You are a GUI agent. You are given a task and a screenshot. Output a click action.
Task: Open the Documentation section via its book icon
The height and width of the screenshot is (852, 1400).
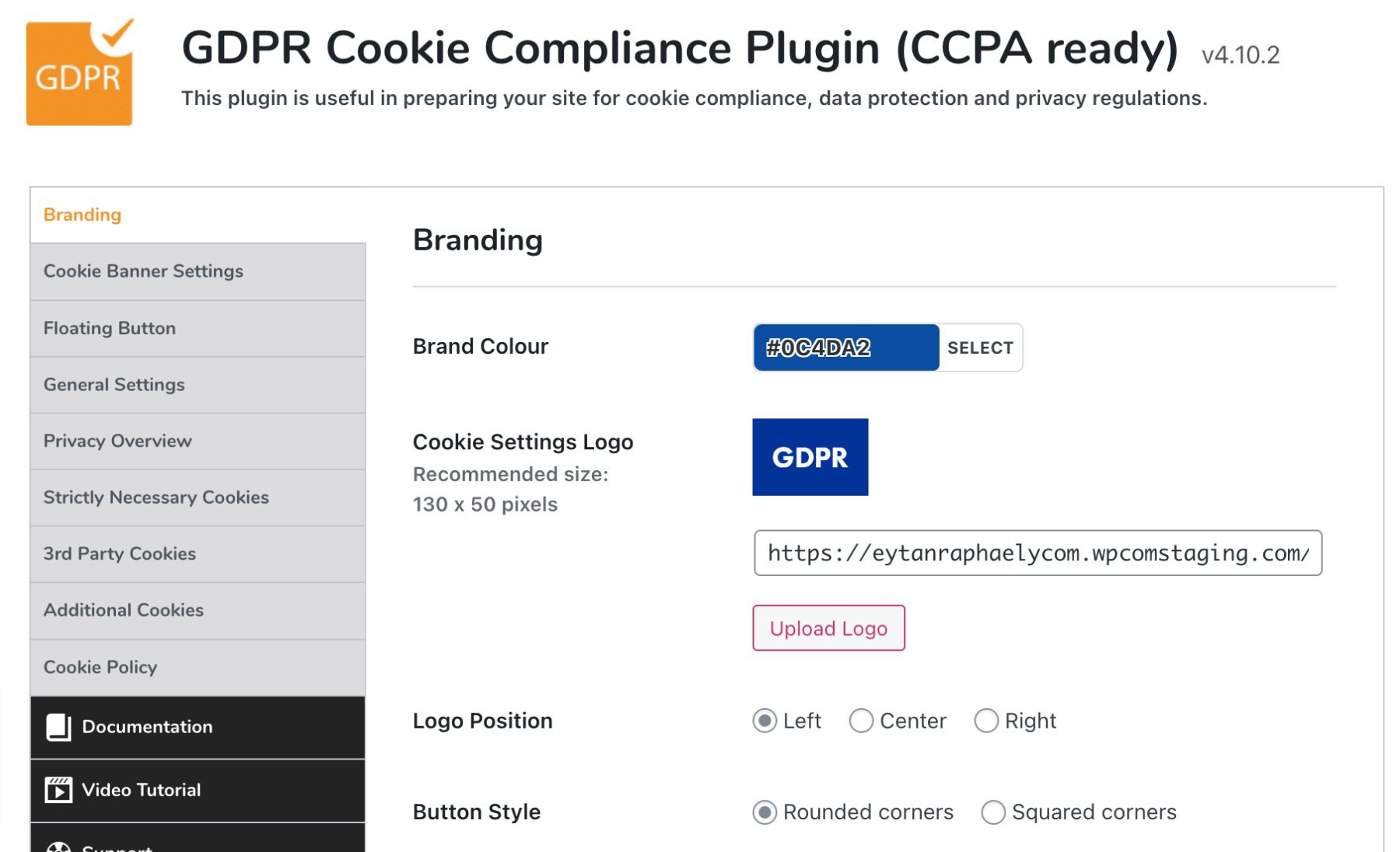click(x=59, y=726)
